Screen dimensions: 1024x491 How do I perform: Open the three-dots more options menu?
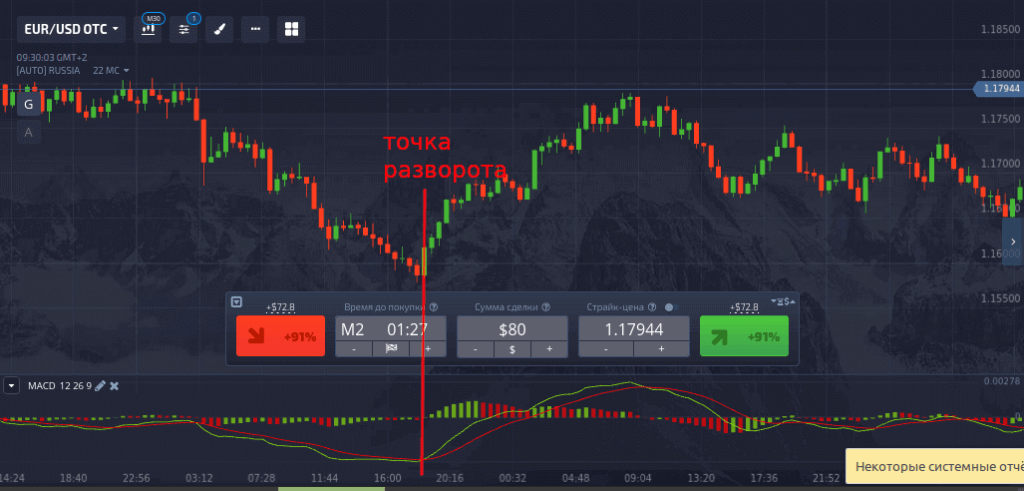tap(254, 29)
